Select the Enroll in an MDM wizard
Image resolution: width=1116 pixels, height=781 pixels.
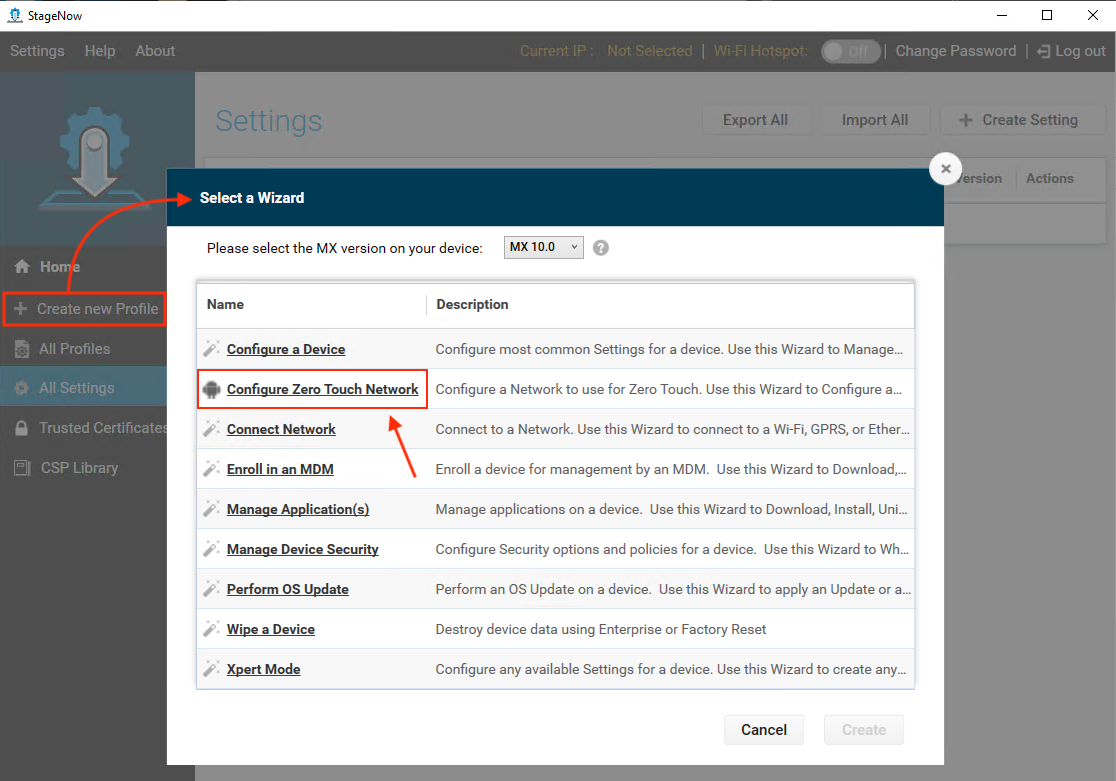(280, 469)
